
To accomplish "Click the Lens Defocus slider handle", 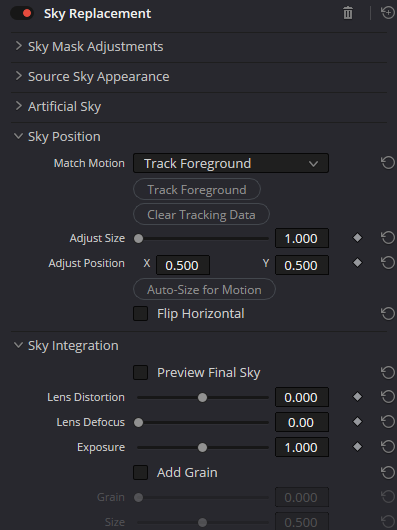I will pos(139,423).
